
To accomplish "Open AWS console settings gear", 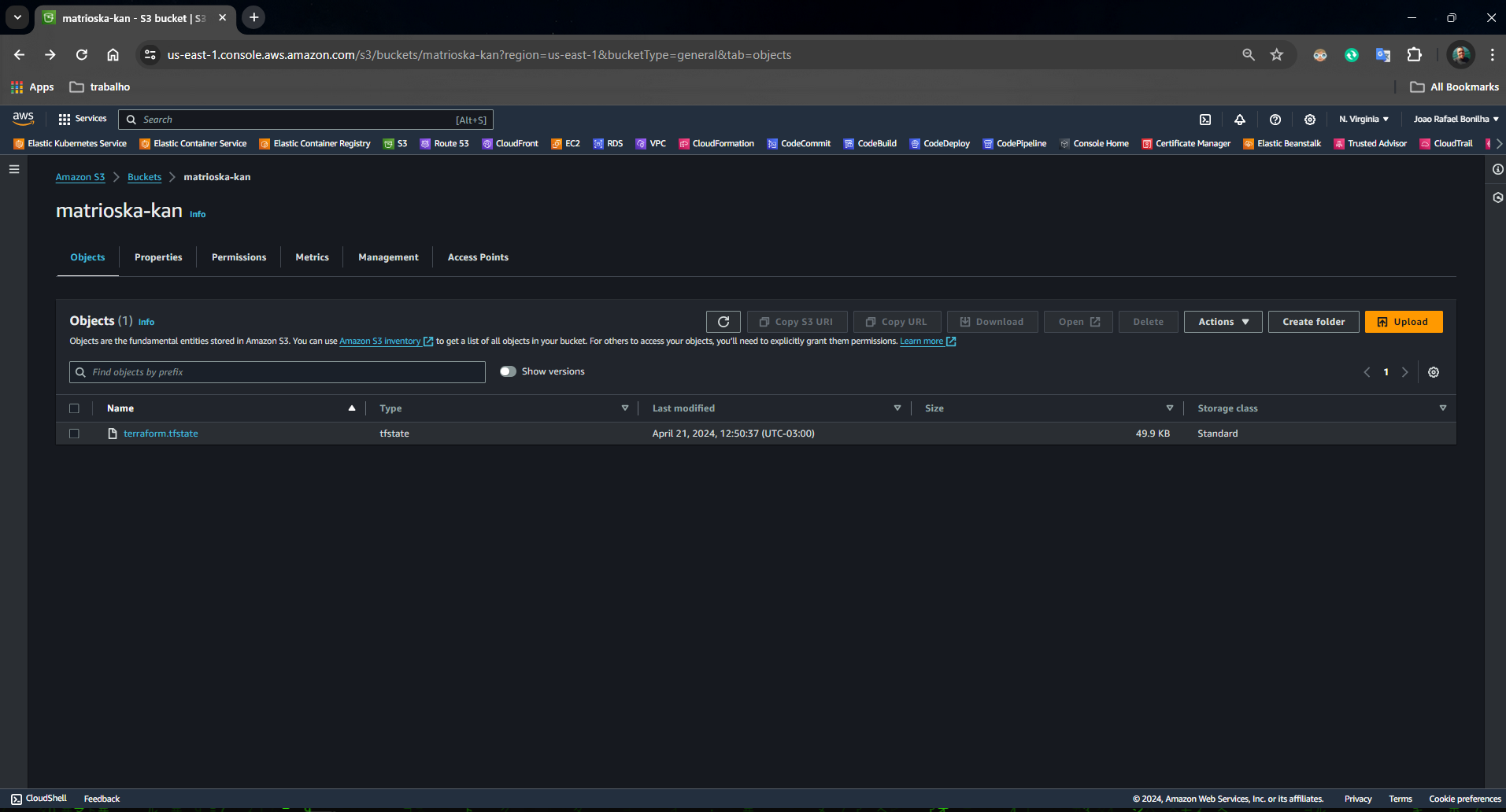I will coord(1310,120).
